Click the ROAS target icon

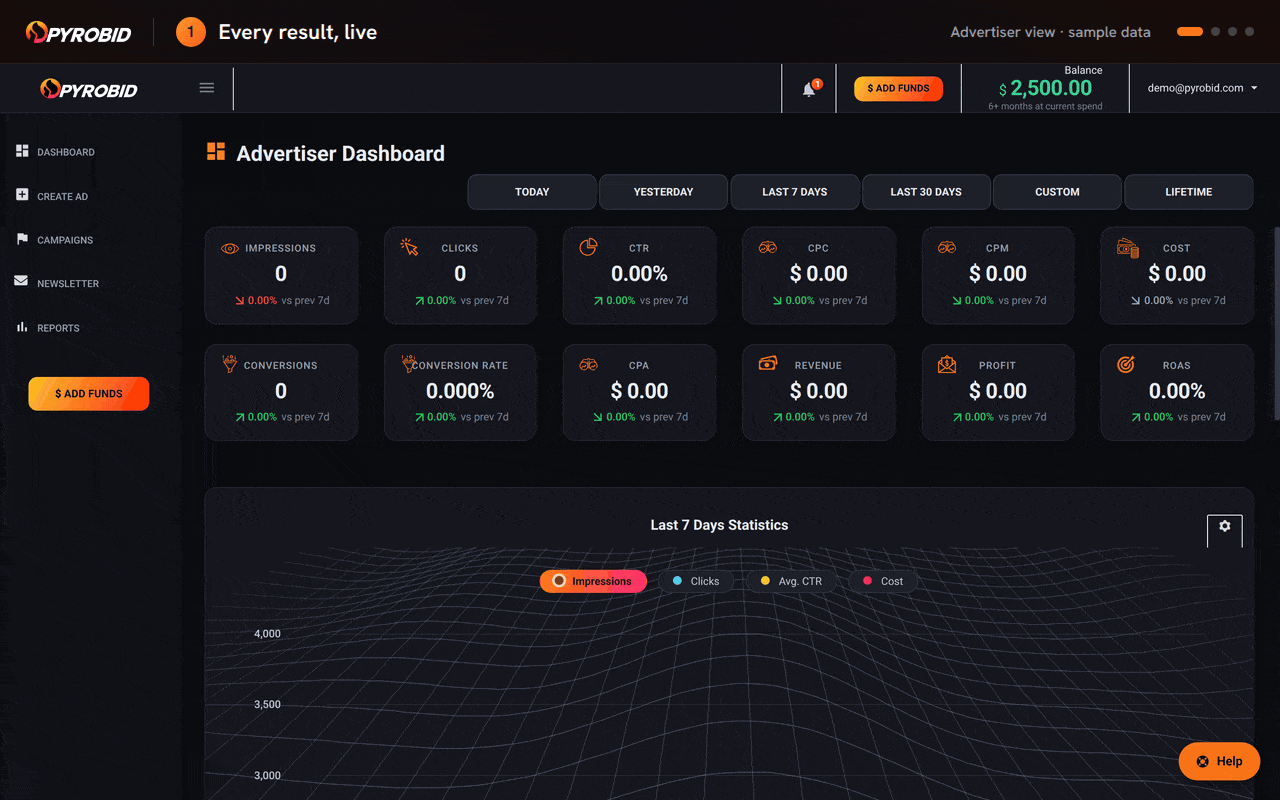(x=1126, y=364)
